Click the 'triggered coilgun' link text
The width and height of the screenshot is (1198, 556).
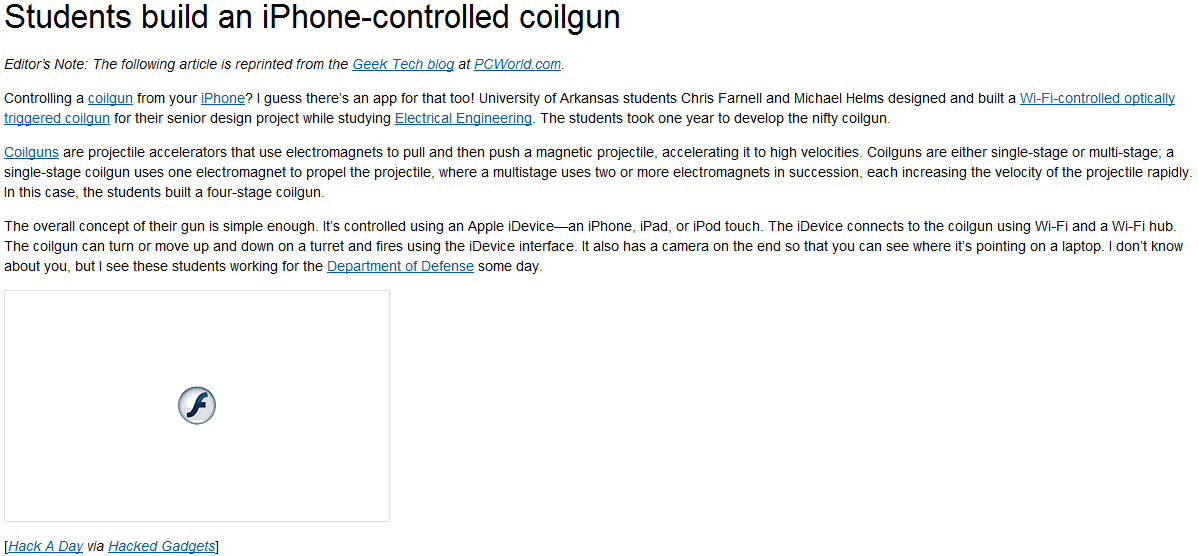[57, 118]
